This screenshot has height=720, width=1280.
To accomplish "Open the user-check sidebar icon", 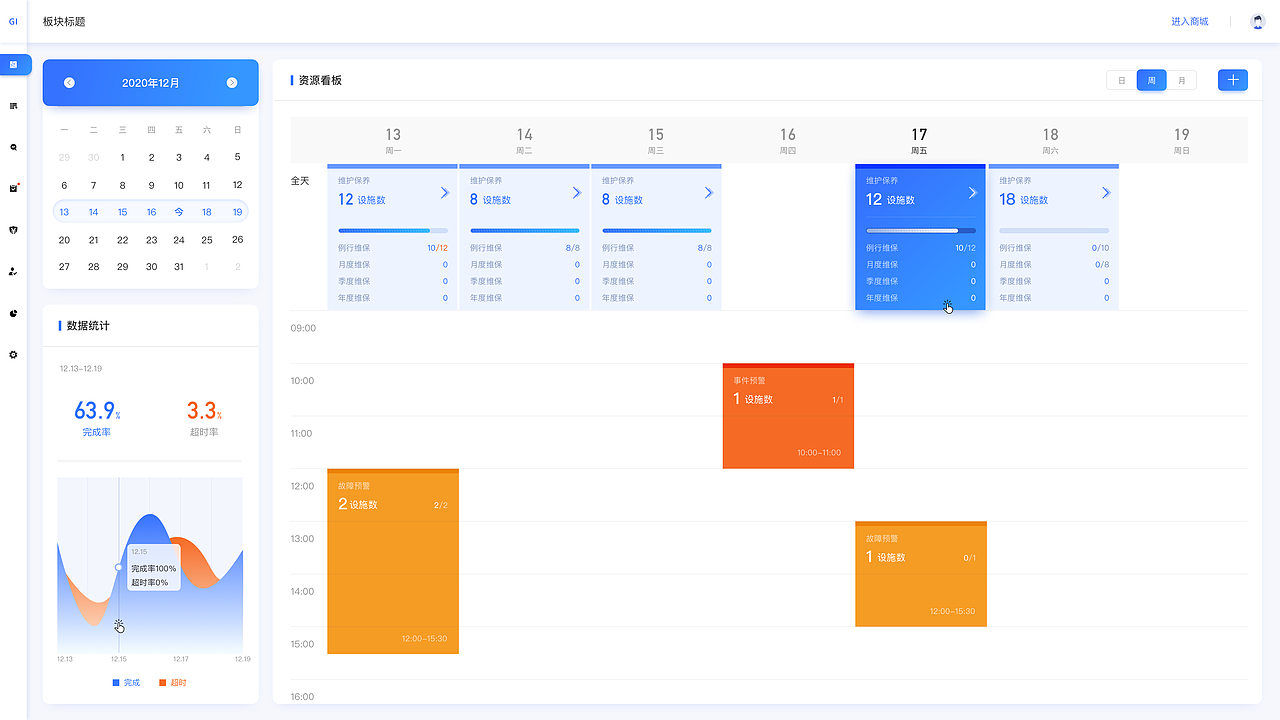I will [x=13, y=271].
